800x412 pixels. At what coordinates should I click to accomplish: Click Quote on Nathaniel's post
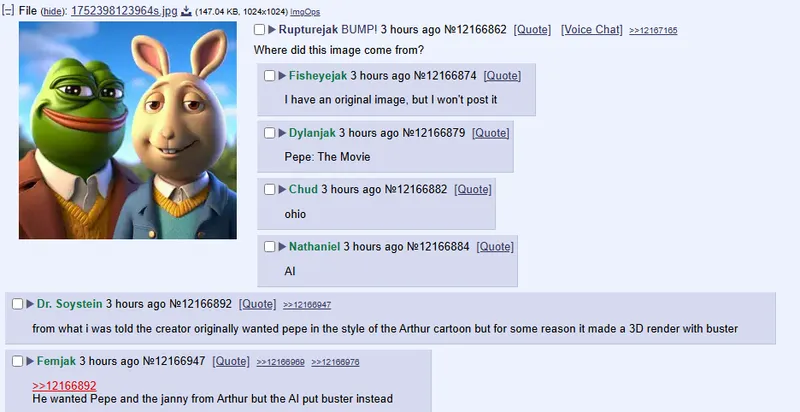pyautogui.click(x=495, y=247)
